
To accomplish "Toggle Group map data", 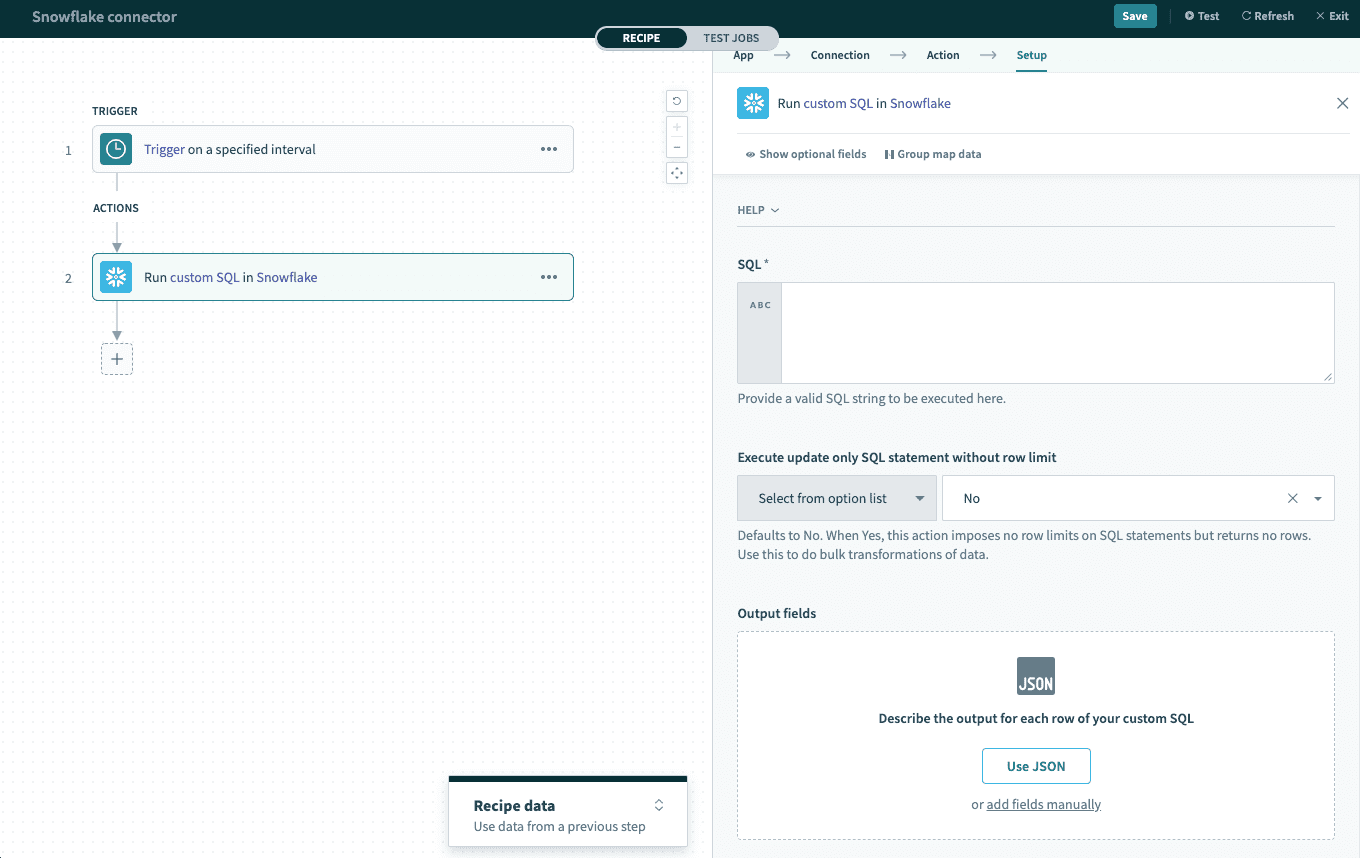I will click(x=932, y=154).
